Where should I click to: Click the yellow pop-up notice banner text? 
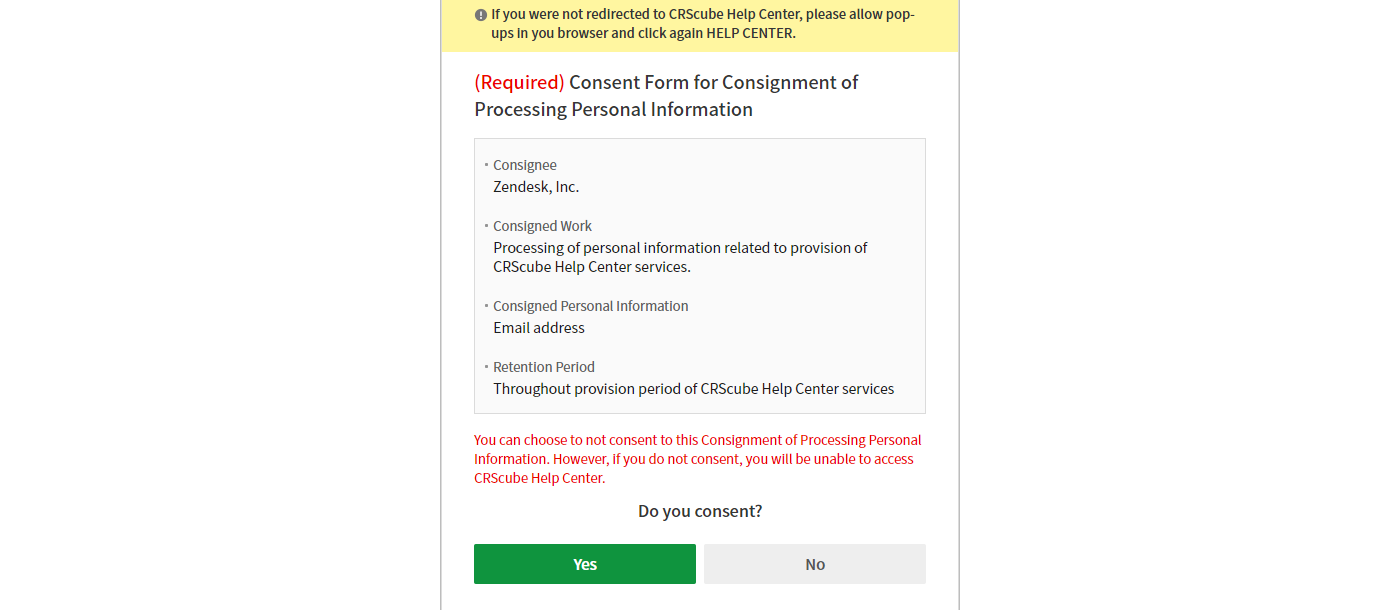click(x=700, y=24)
